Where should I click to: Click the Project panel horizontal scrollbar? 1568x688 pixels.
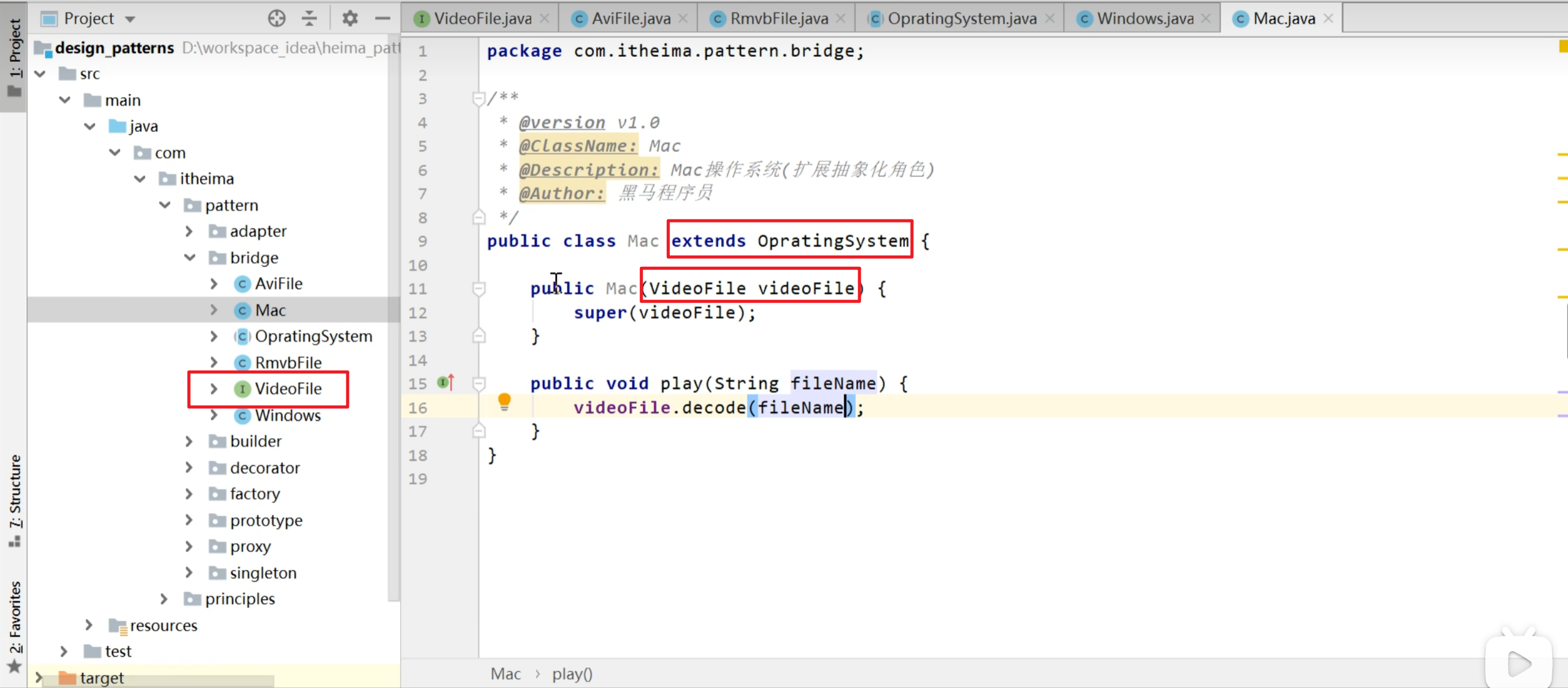click(159, 681)
